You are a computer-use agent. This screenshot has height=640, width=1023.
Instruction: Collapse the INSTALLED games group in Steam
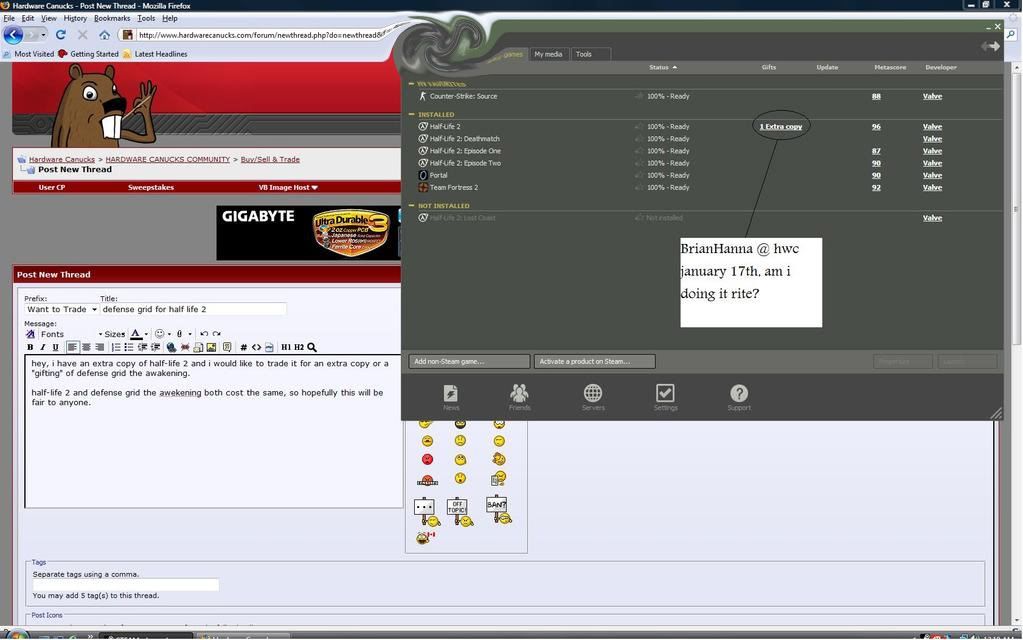pyautogui.click(x=412, y=114)
